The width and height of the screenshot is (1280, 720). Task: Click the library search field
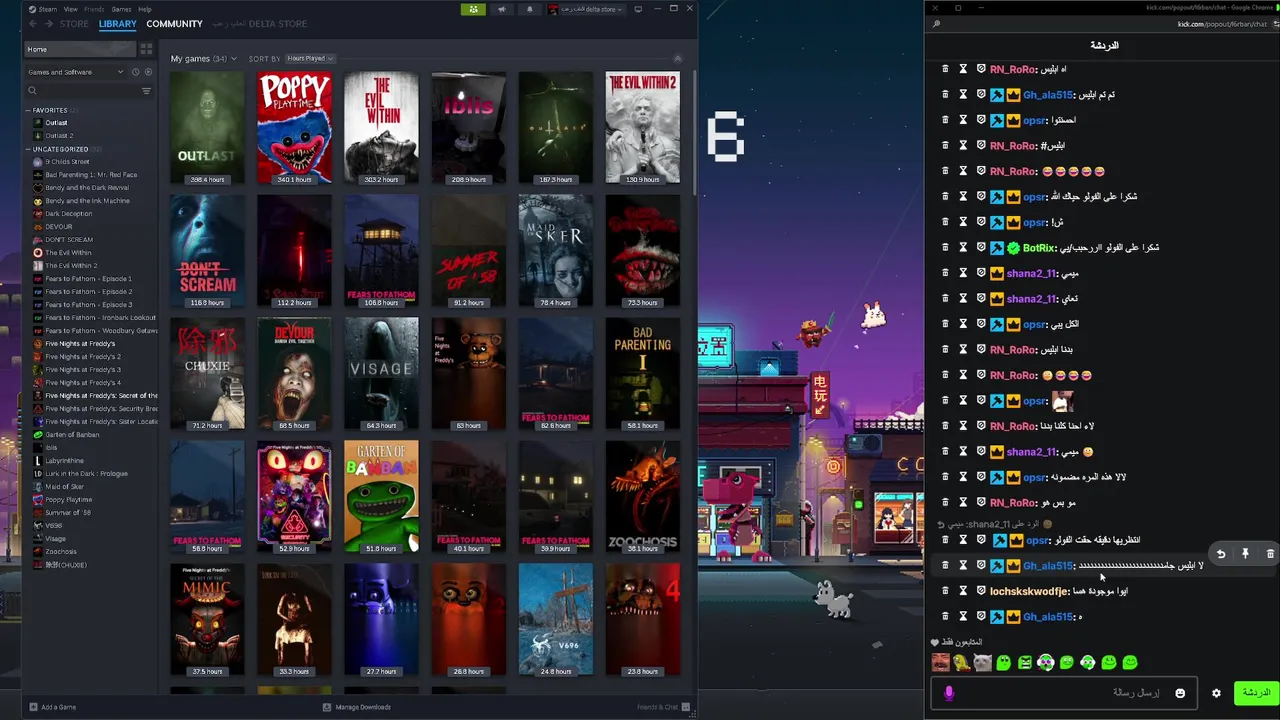(x=88, y=91)
